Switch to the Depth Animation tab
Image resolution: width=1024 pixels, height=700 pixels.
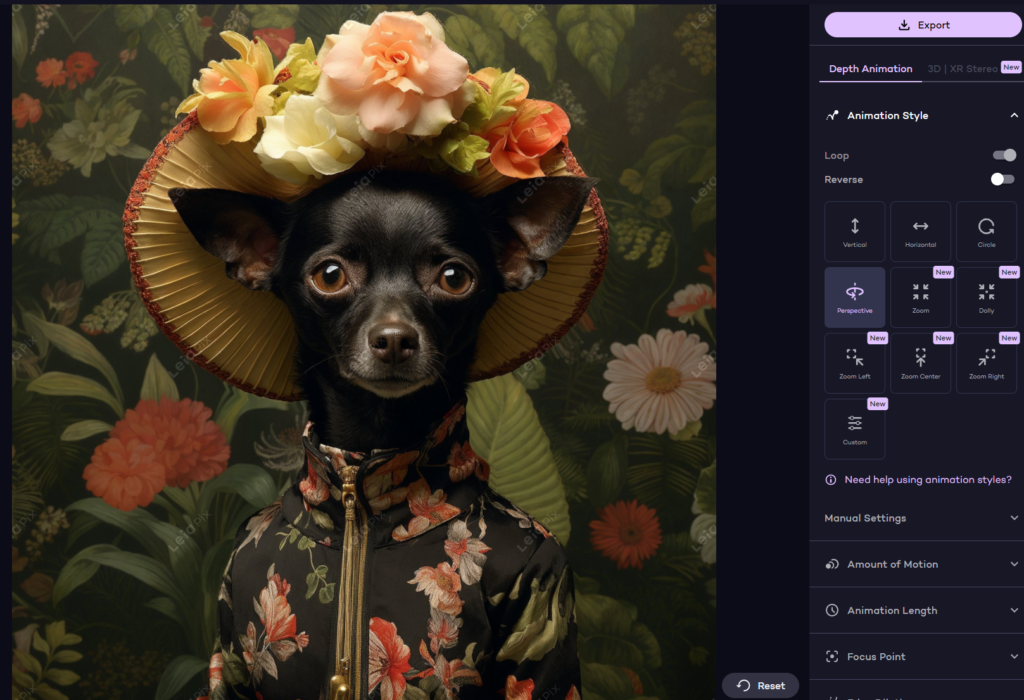point(870,69)
